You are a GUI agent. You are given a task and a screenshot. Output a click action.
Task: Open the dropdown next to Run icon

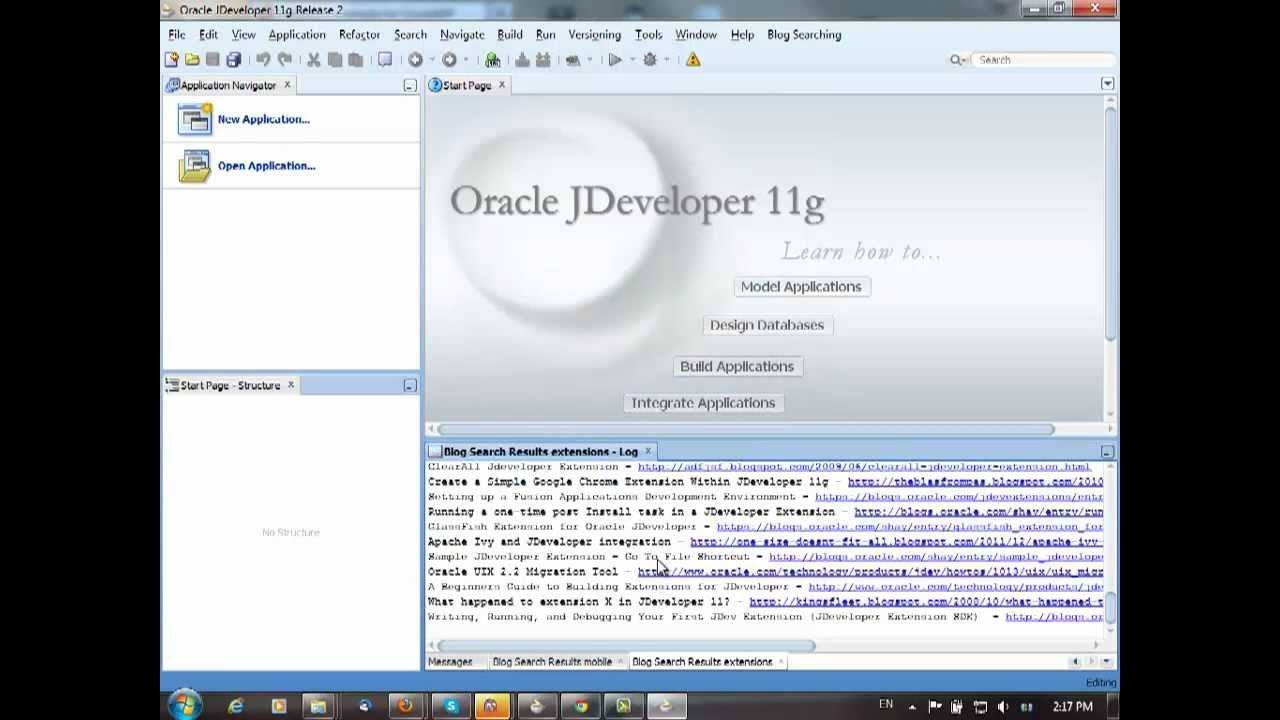[631, 60]
